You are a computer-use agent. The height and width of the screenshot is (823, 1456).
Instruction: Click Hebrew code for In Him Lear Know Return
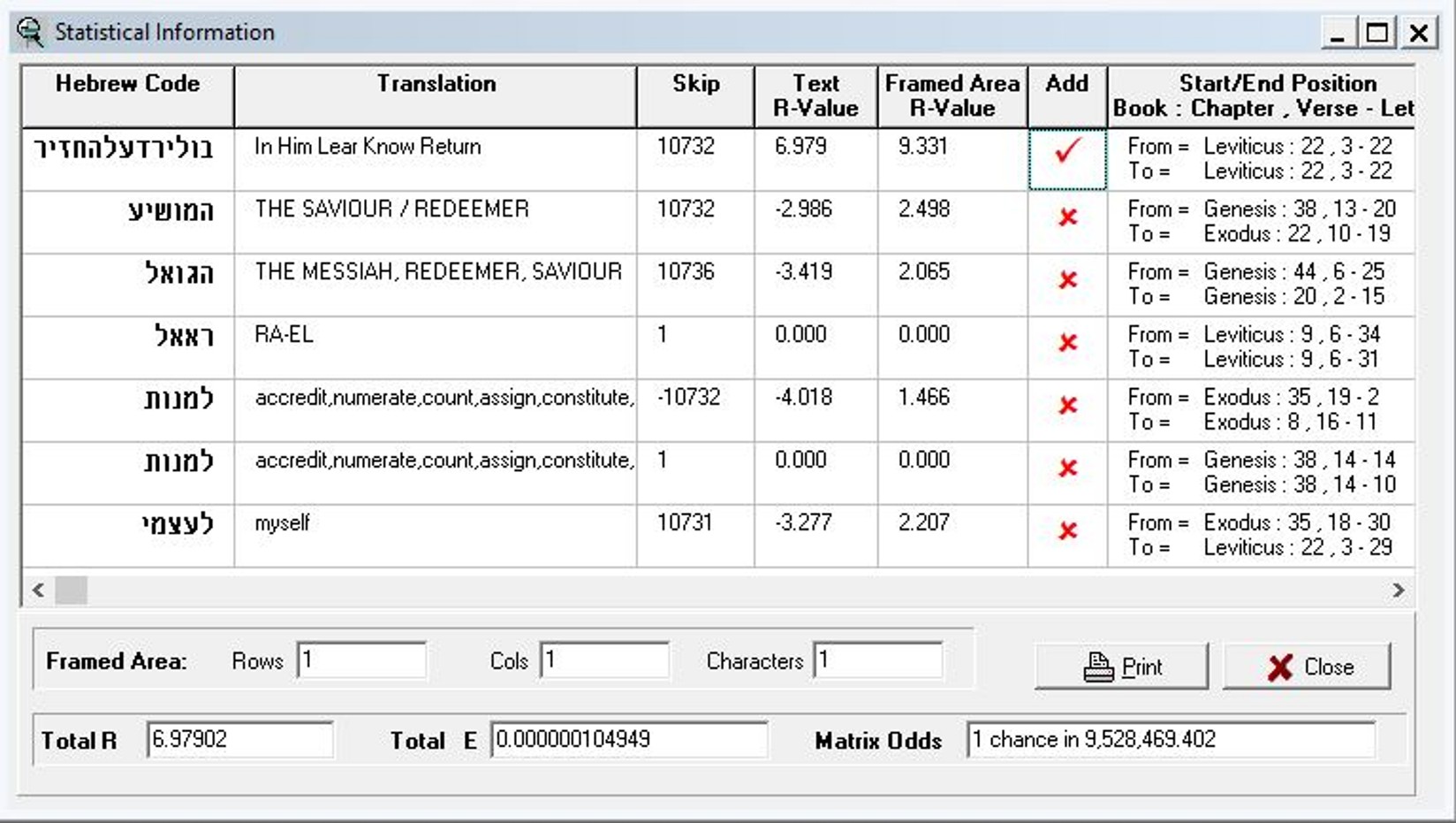124,149
